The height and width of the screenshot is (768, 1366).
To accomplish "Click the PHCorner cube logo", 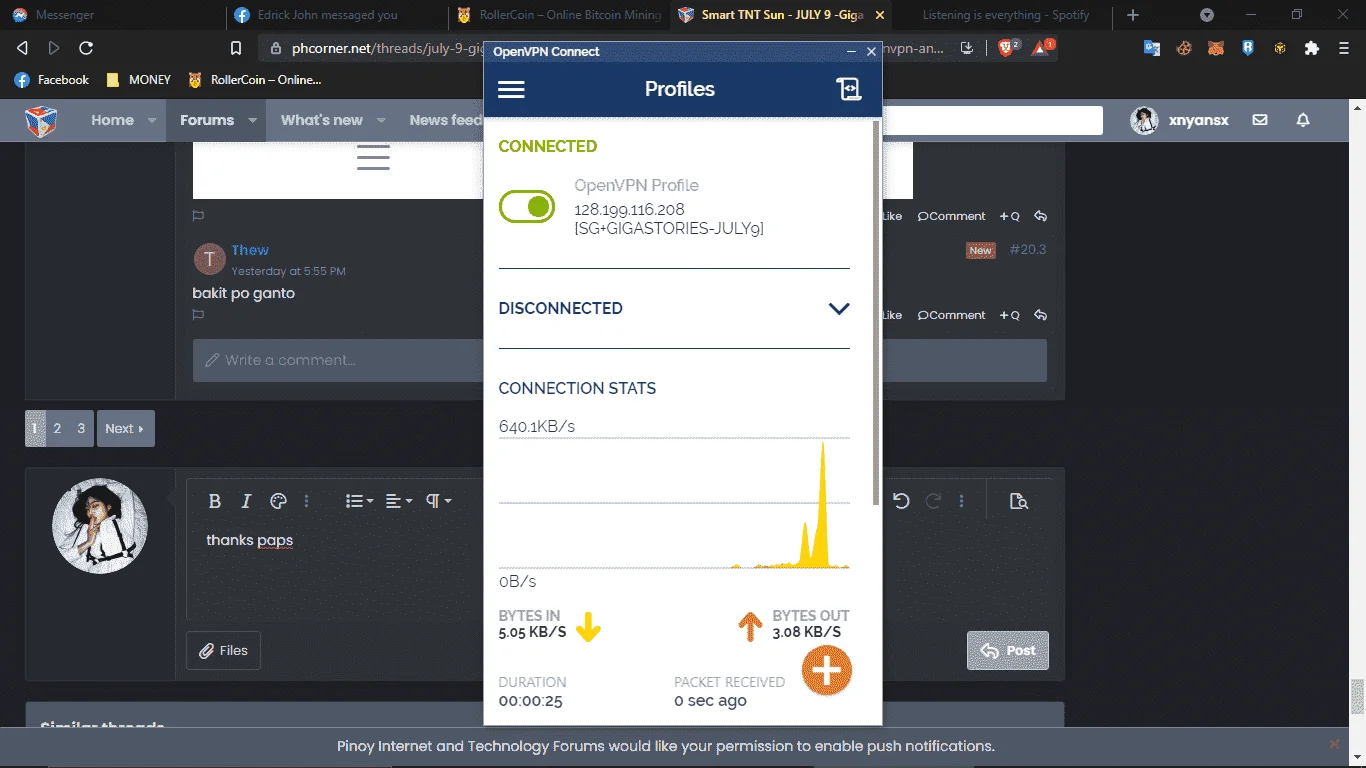I will pos(41,120).
